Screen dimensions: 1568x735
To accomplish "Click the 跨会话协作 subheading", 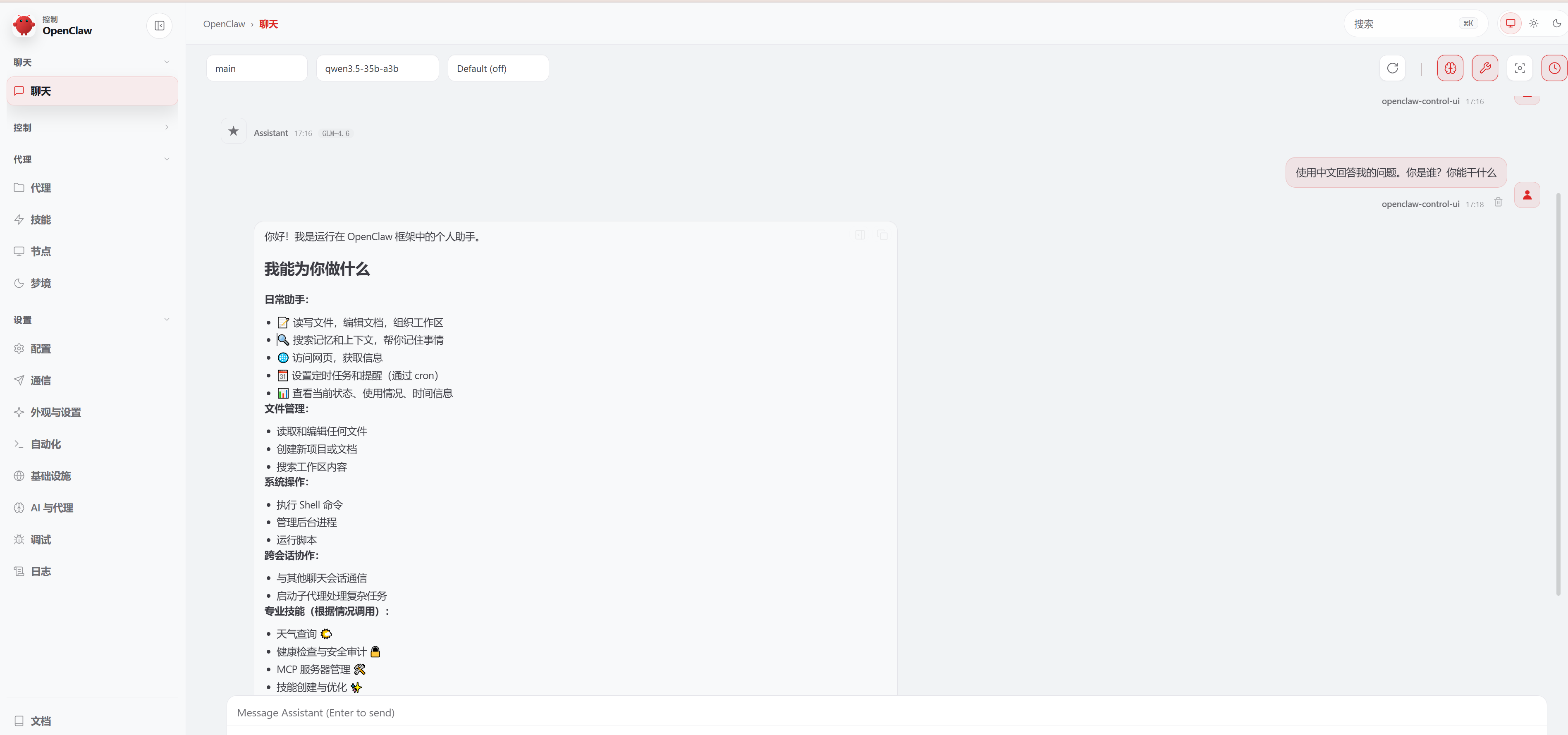I will coord(291,555).
